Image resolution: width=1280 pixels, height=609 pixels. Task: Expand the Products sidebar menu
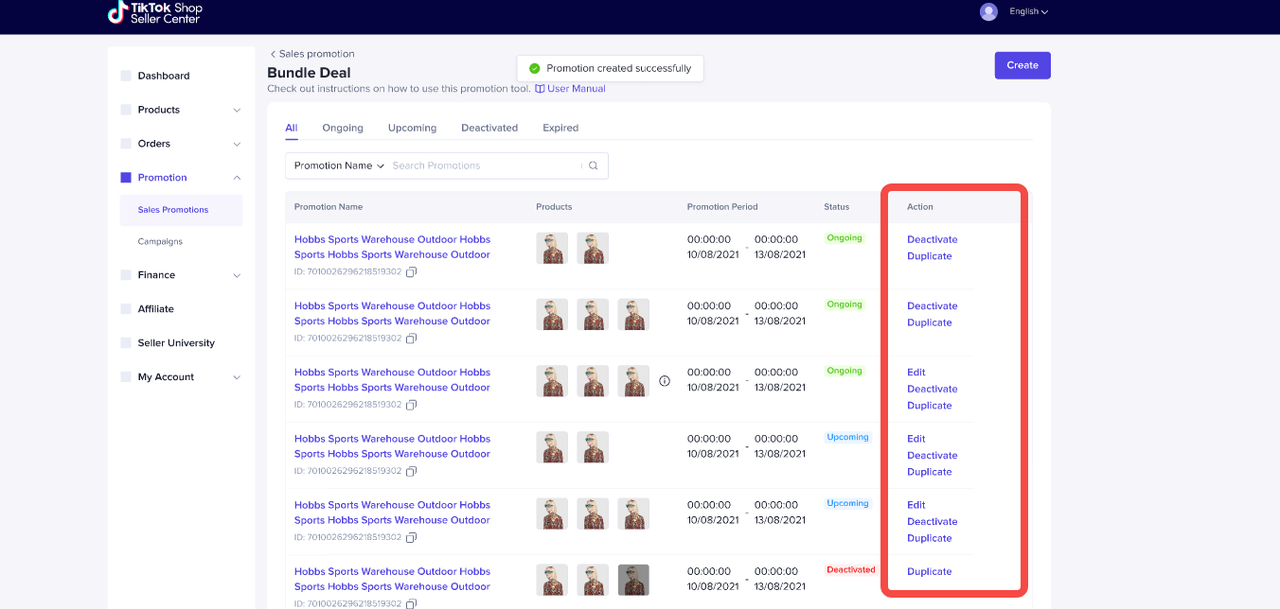237,110
